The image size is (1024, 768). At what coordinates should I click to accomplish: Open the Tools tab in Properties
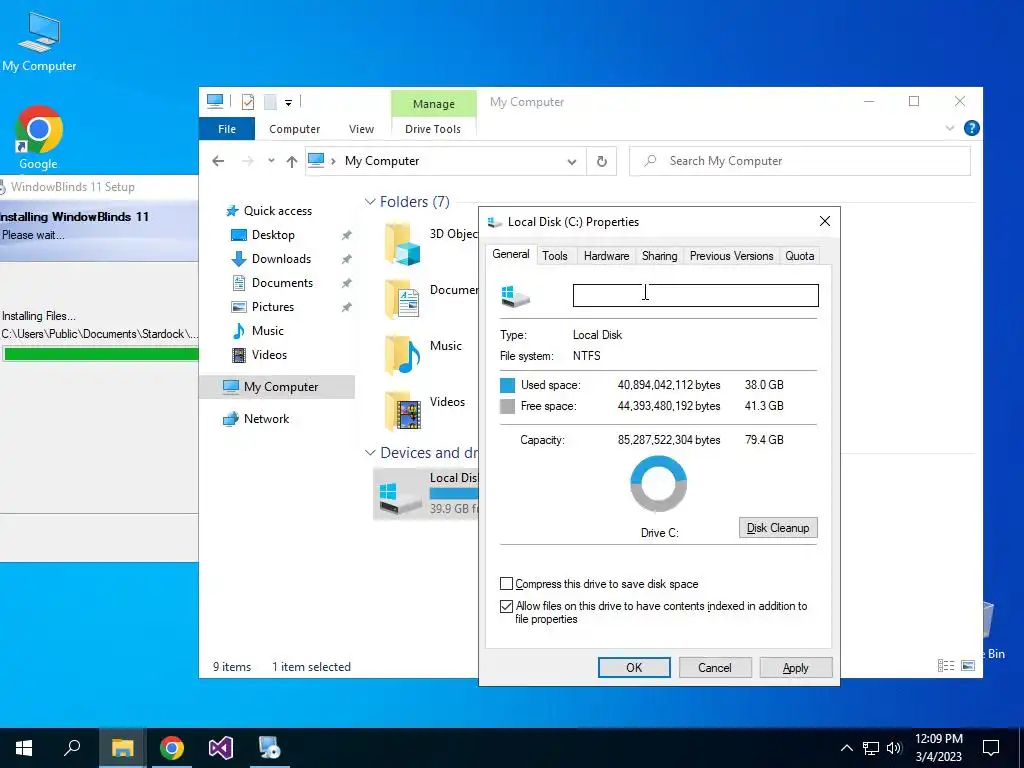(x=554, y=256)
